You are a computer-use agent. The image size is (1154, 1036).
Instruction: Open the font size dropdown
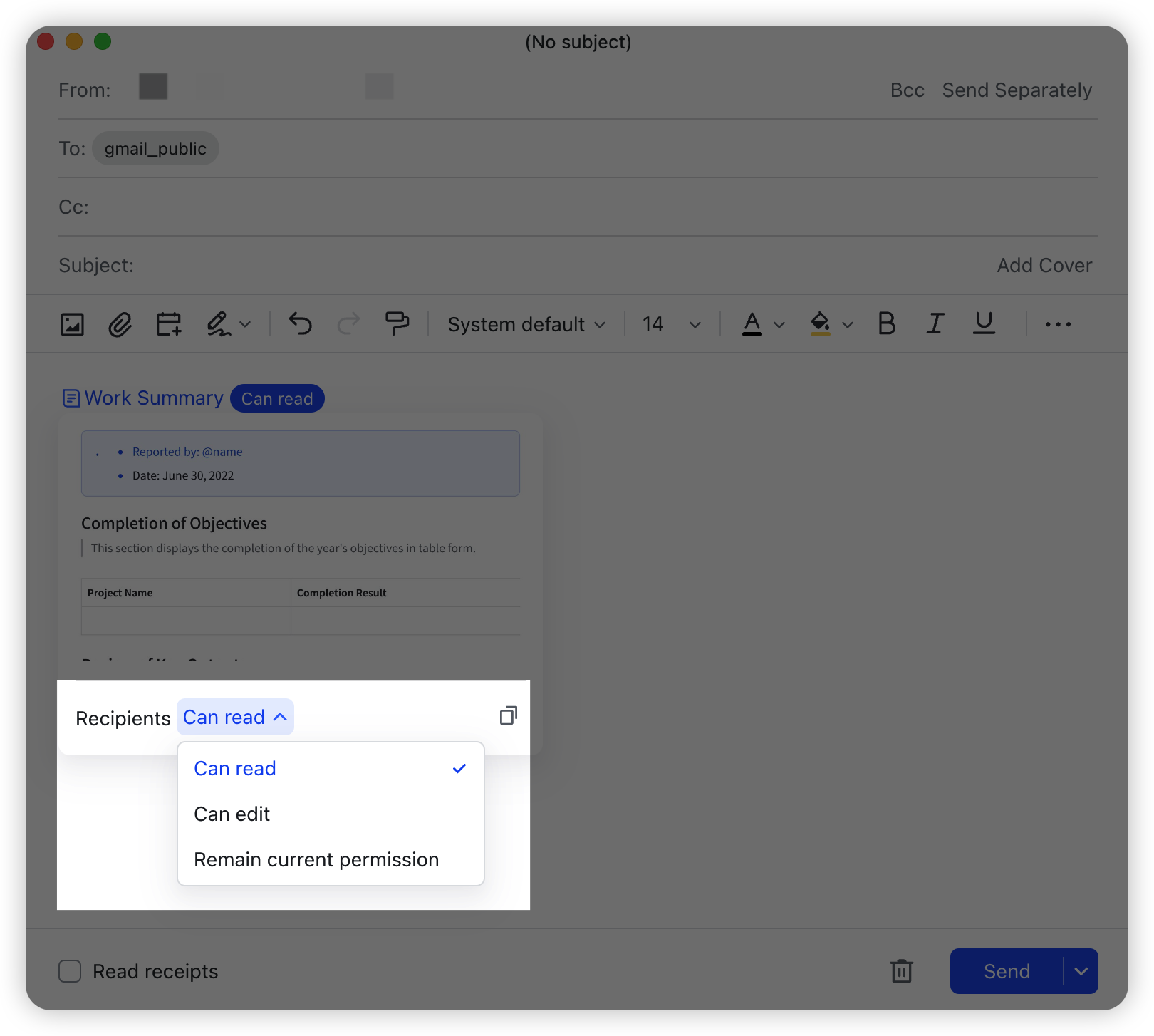pos(670,324)
